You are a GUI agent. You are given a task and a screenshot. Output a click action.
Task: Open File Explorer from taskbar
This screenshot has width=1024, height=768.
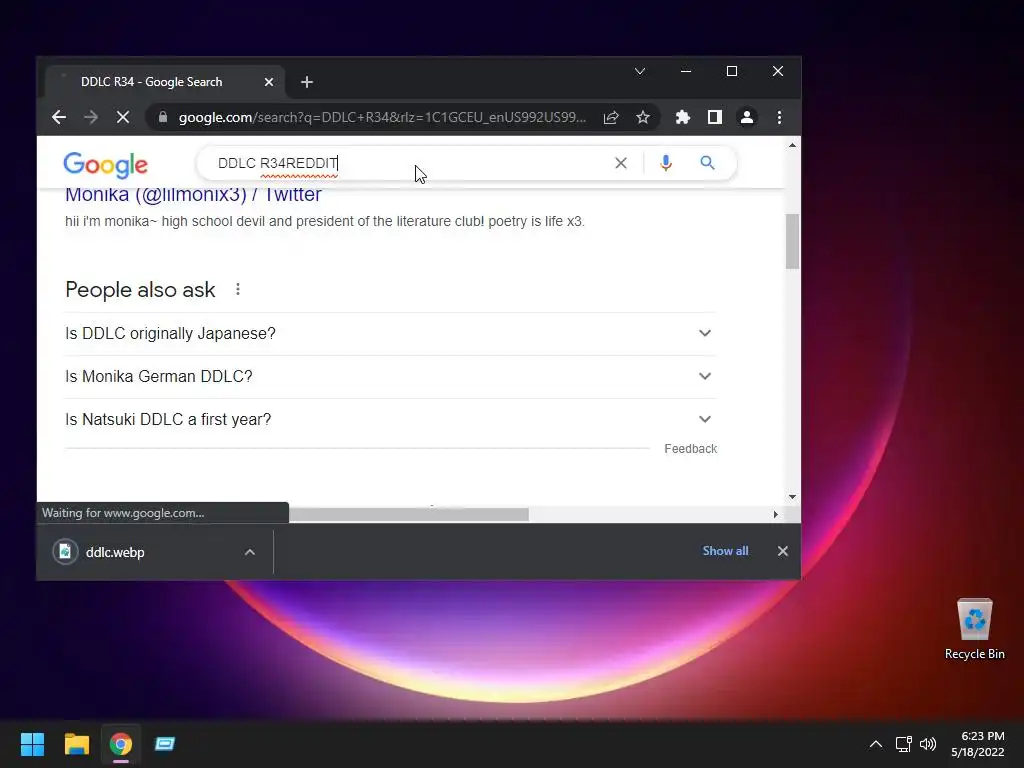coord(76,744)
